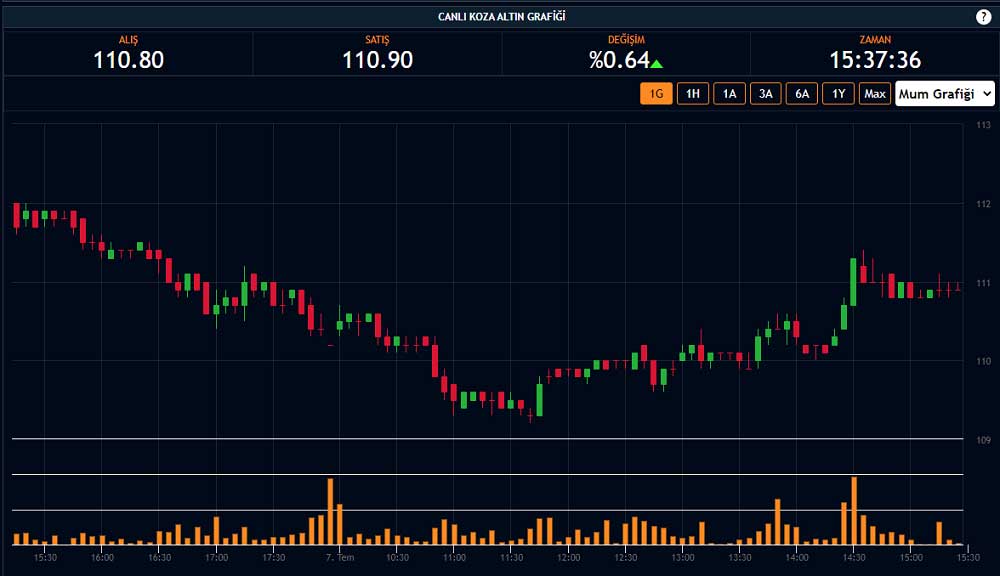Click the large green candle at 14:30
Screen dimensions: 1000x576
pos(853,282)
